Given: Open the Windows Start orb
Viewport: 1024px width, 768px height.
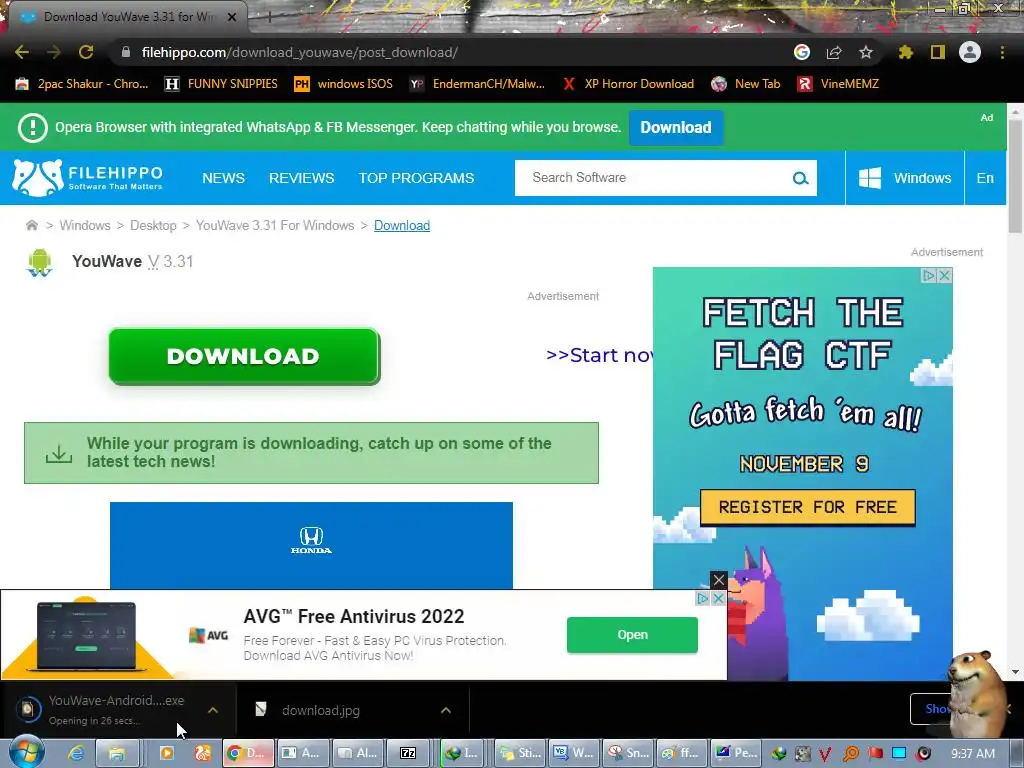Looking at the screenshot, I should pos(25,752).
